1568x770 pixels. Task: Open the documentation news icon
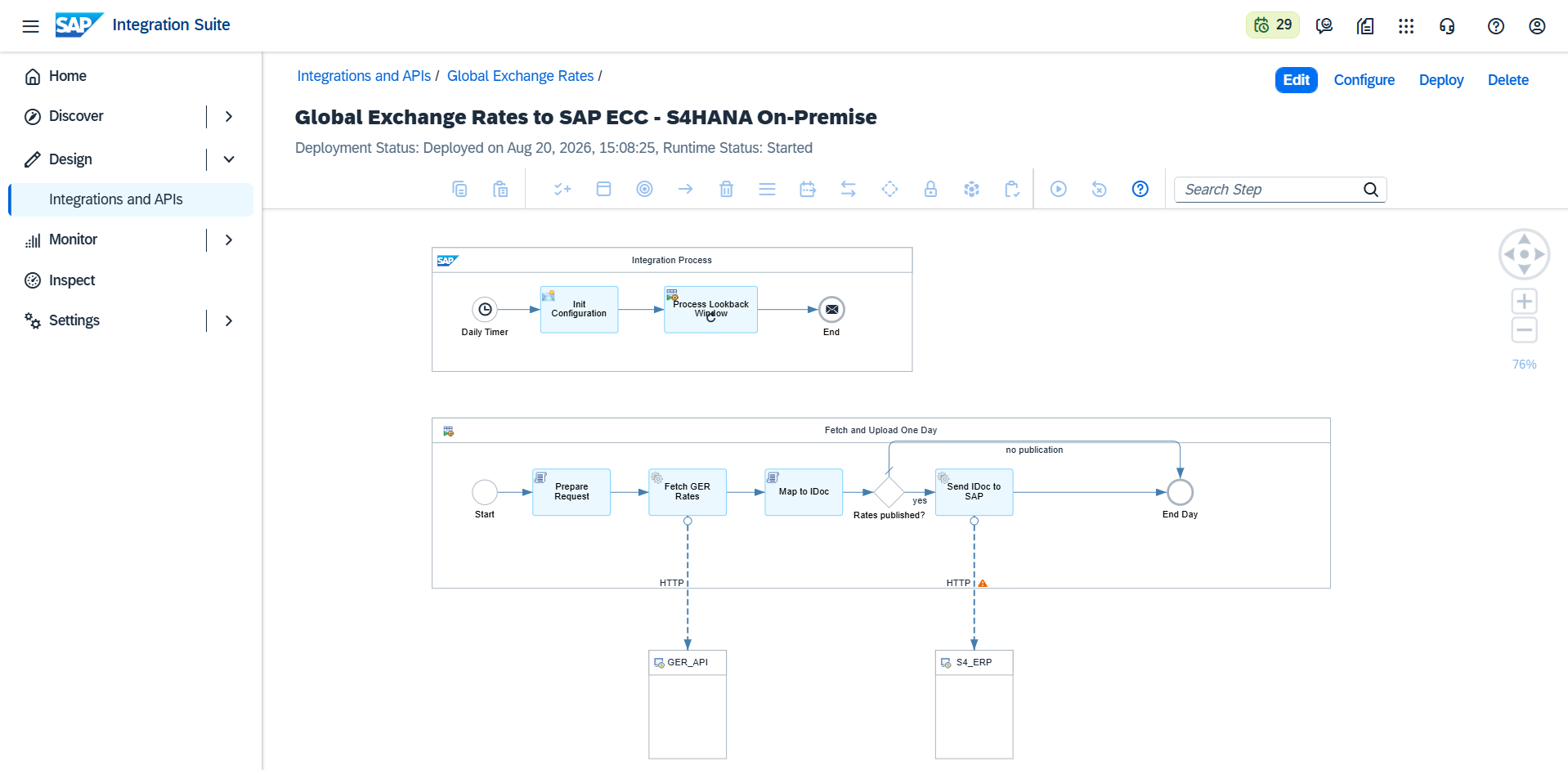click(x=1365, y=26)
